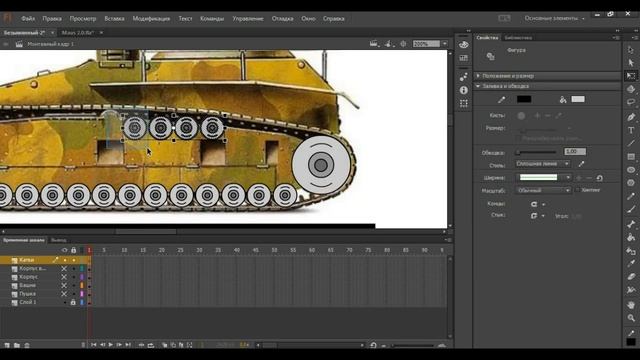Select the Eyedropper tool
This screenshot has height=360, width=640.
pyautogui.click(x=631, y=264)
